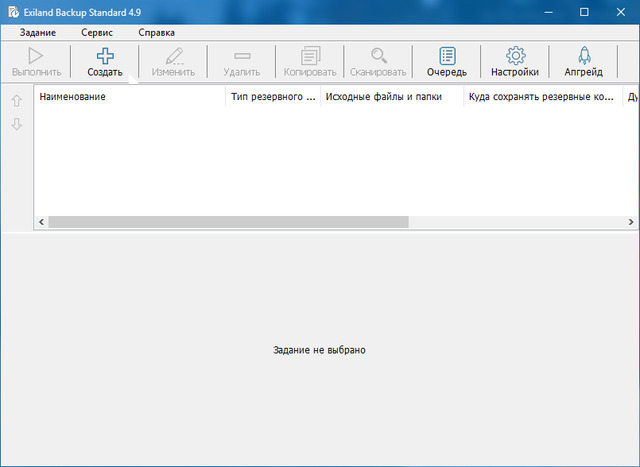Image resolution: width=640 pixels, height=467 pixels.
Task: Click the Сканировать (Scan) magnifier icon
Action: tap(378, 56)
